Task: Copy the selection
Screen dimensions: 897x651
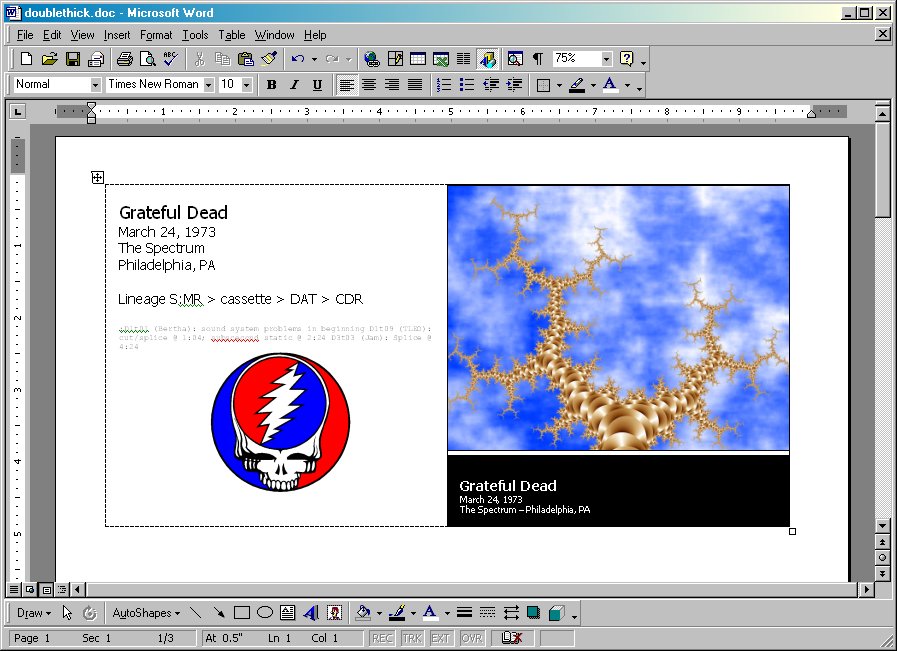Action: pyautogui.click(x=223, y=58)
